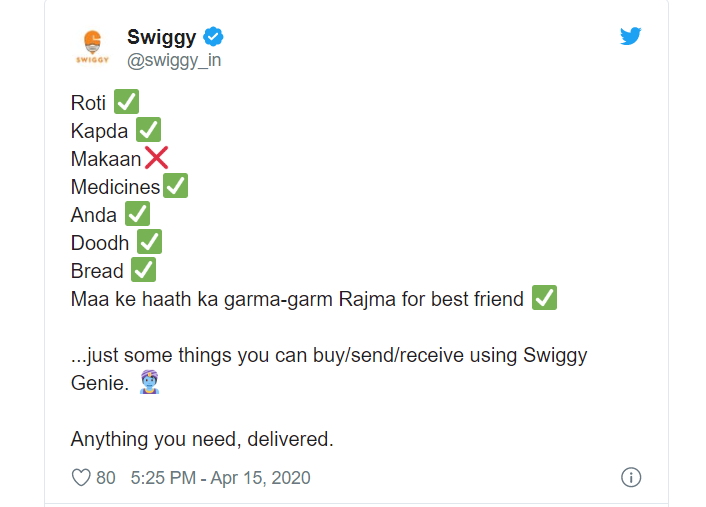Click the blue verified badge

point(214,37)
